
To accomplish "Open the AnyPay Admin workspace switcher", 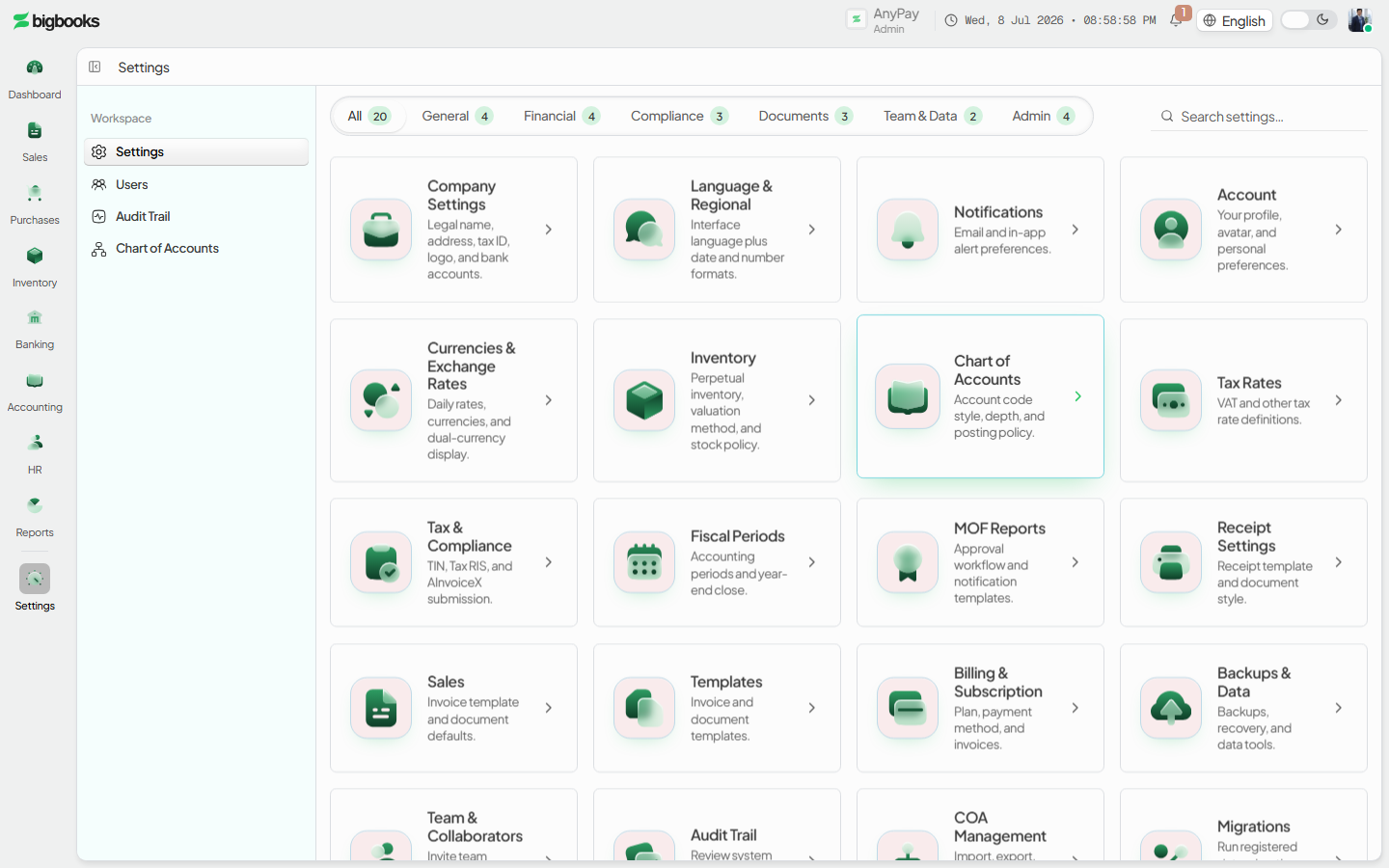I will click(x=884, y=20).
